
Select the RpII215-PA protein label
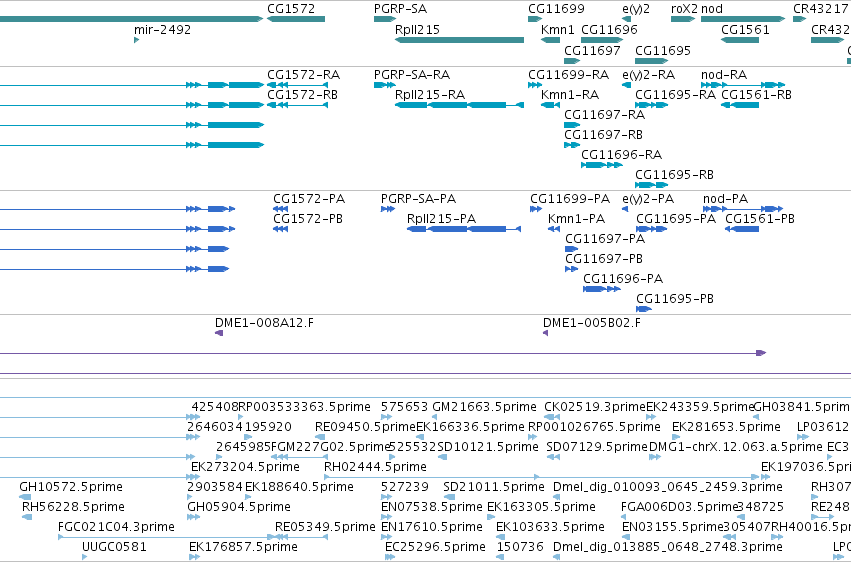(x=441, y=219)
